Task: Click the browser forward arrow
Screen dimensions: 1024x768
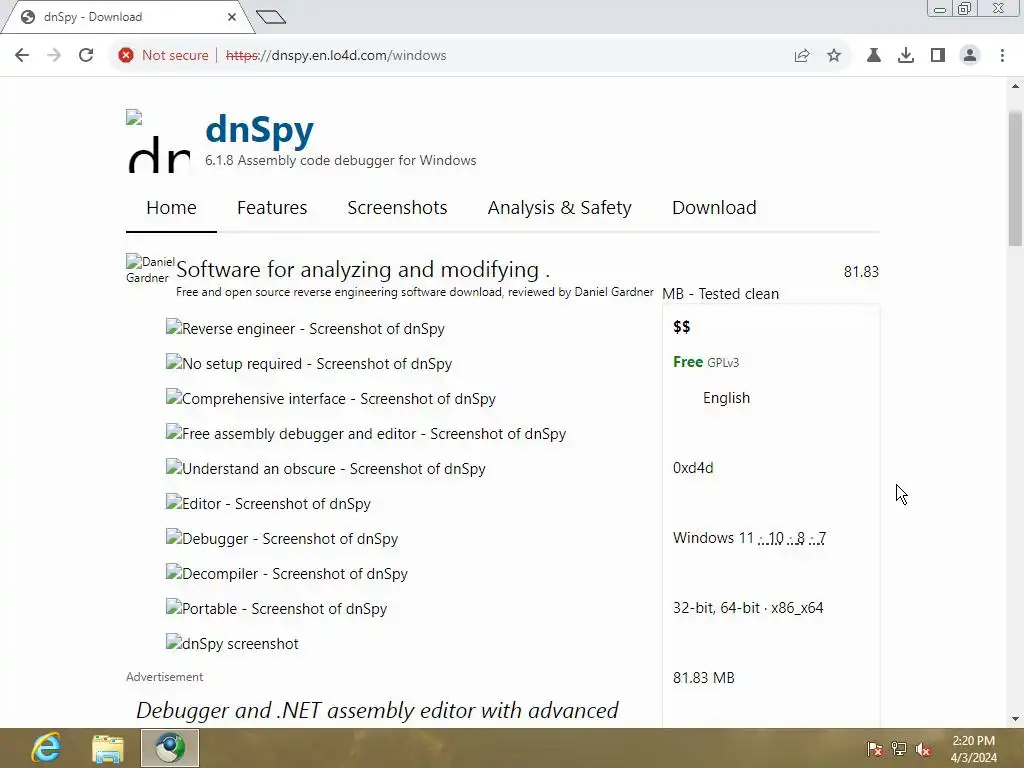Action: pyautogui.click(x=54, y=56)
